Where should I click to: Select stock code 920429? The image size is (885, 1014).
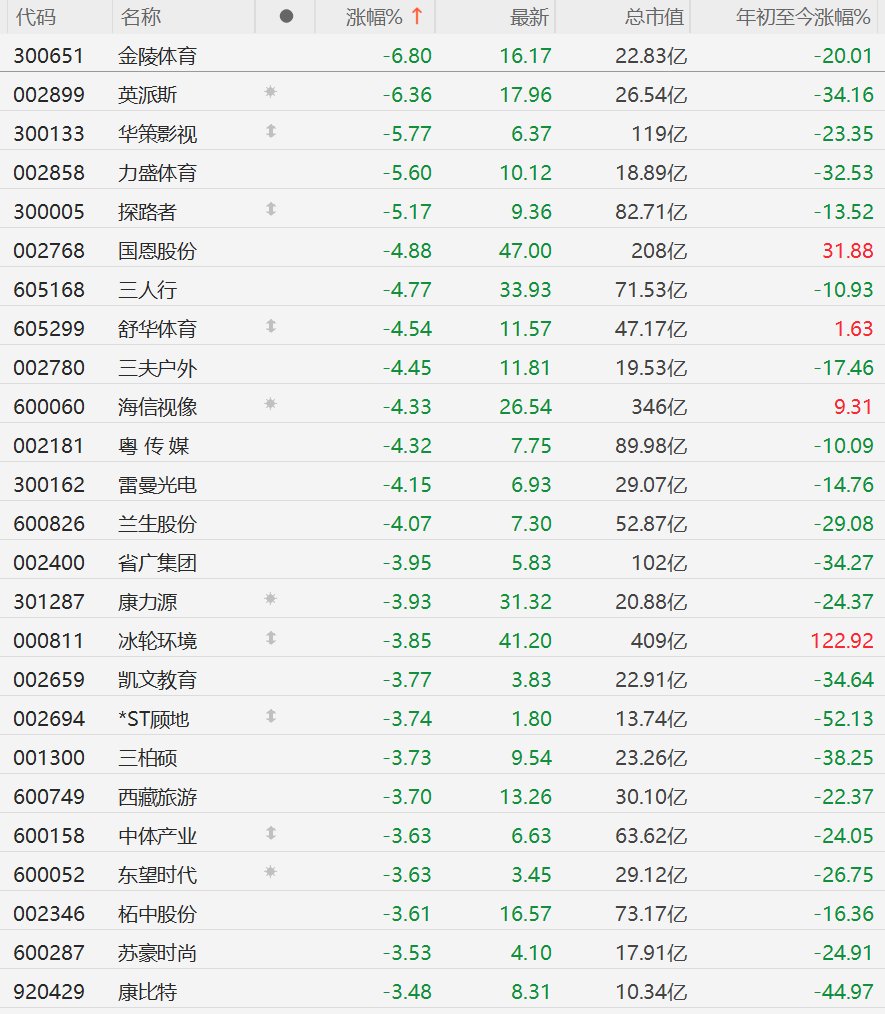pyautogui.click(x=49, y=992)
